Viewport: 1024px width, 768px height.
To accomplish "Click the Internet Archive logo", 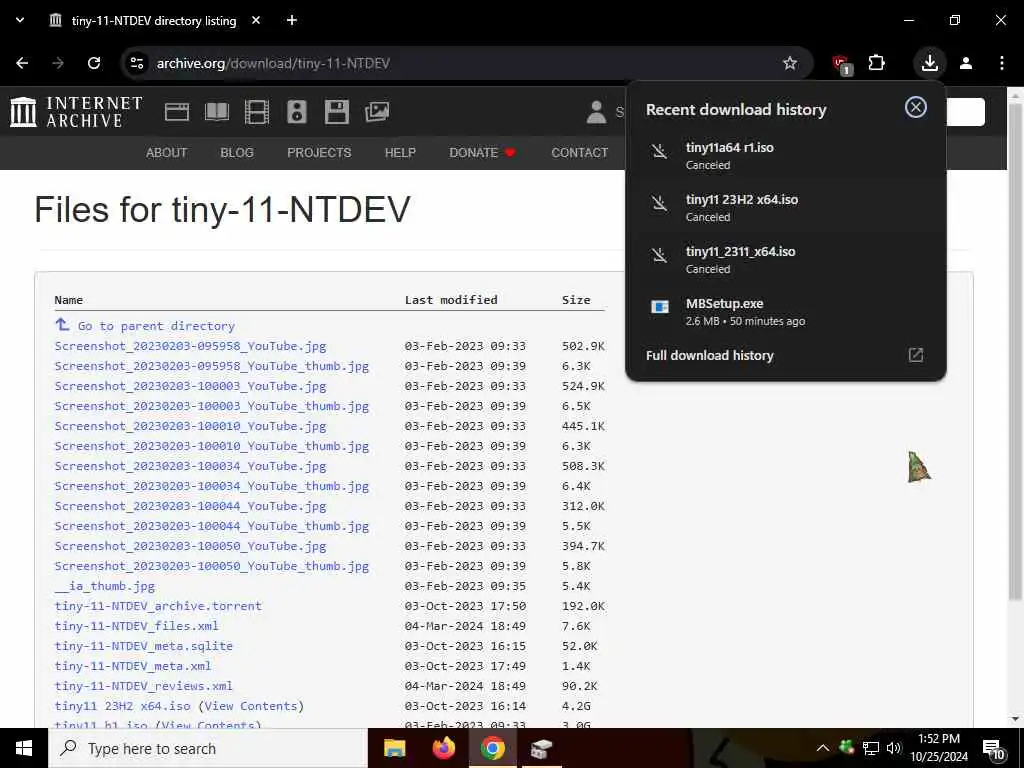I will point(76,112).
